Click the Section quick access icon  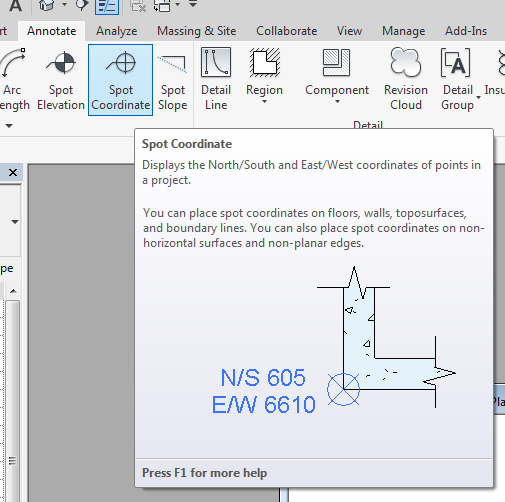[81, 5]
